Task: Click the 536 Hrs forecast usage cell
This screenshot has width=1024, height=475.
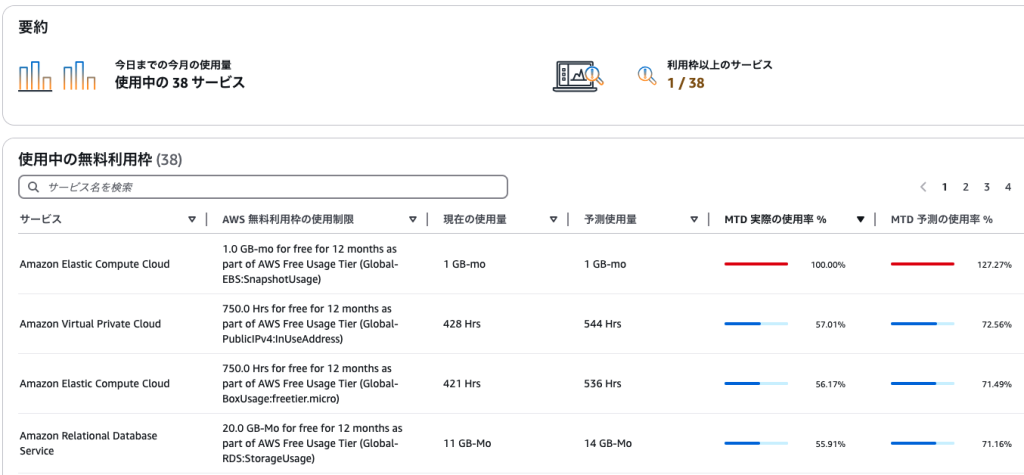Action: coord(603,384)
